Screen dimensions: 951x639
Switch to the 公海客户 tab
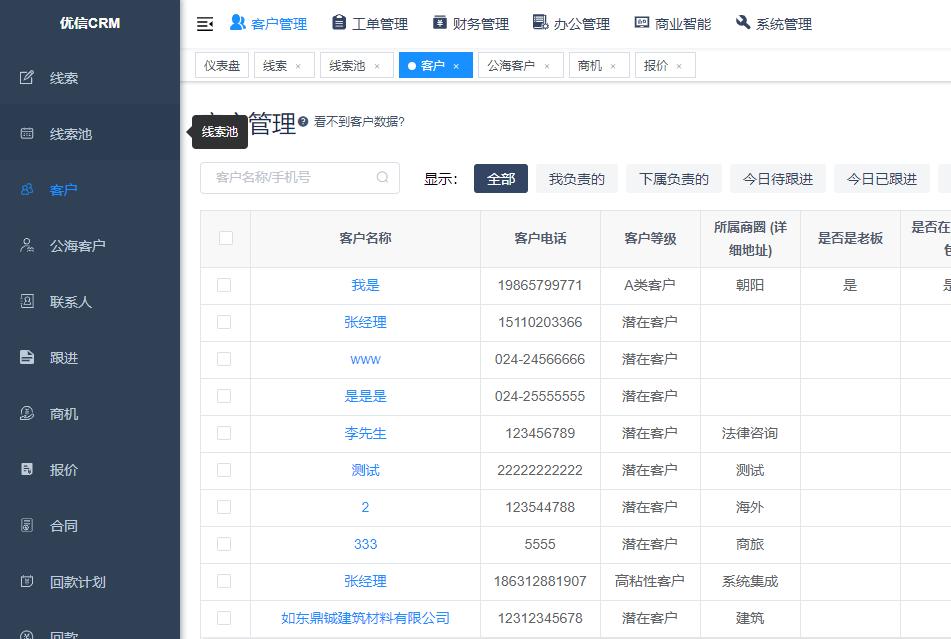pyautogui.click(x=512, y=64)
